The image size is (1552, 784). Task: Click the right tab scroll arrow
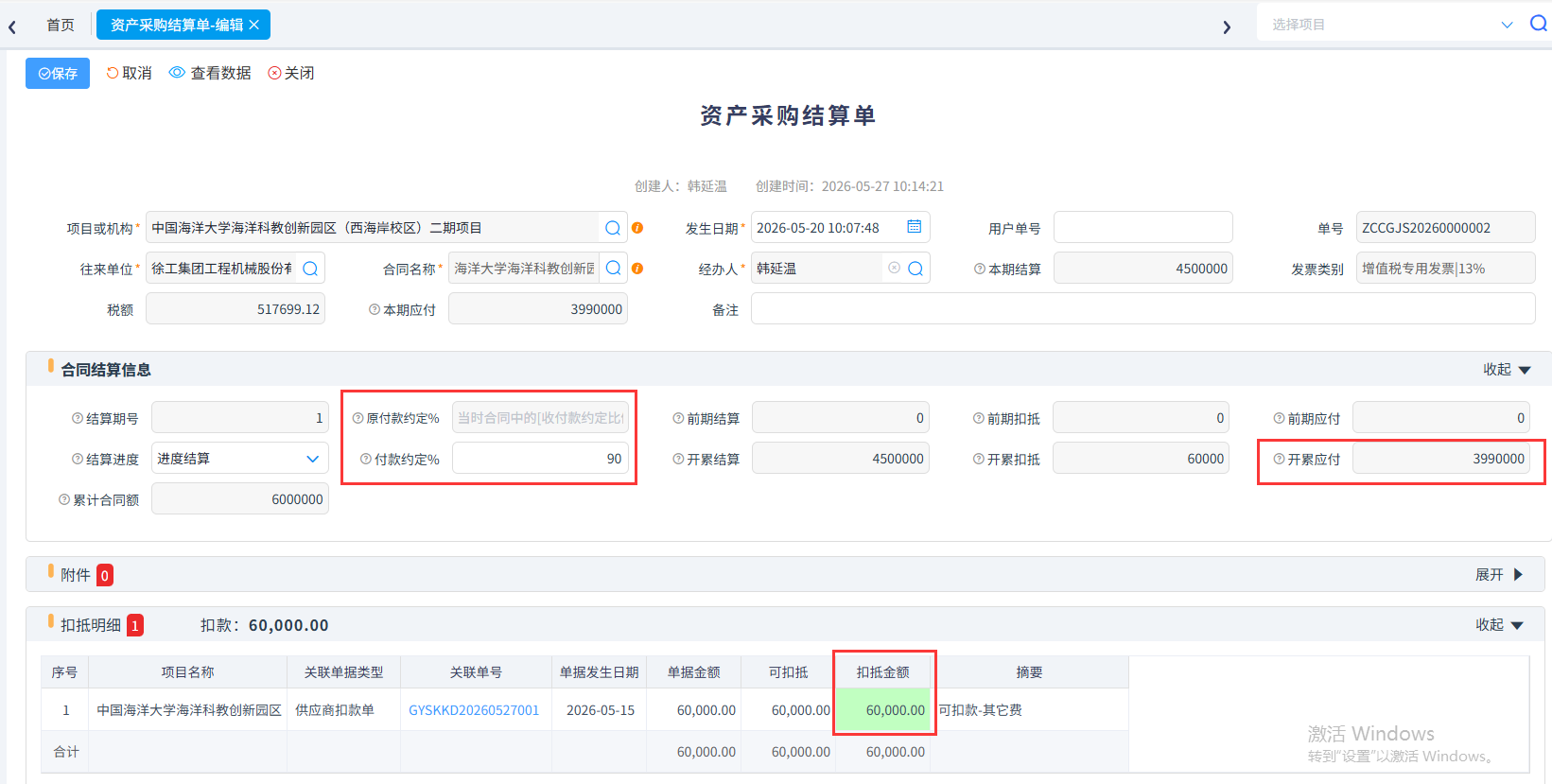click(1227, 27)
